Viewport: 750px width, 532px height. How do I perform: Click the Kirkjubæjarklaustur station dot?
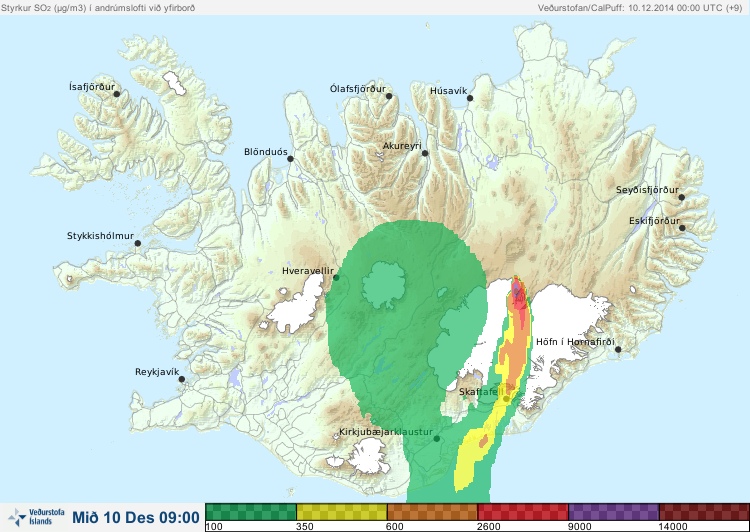(x=437, y=438)
